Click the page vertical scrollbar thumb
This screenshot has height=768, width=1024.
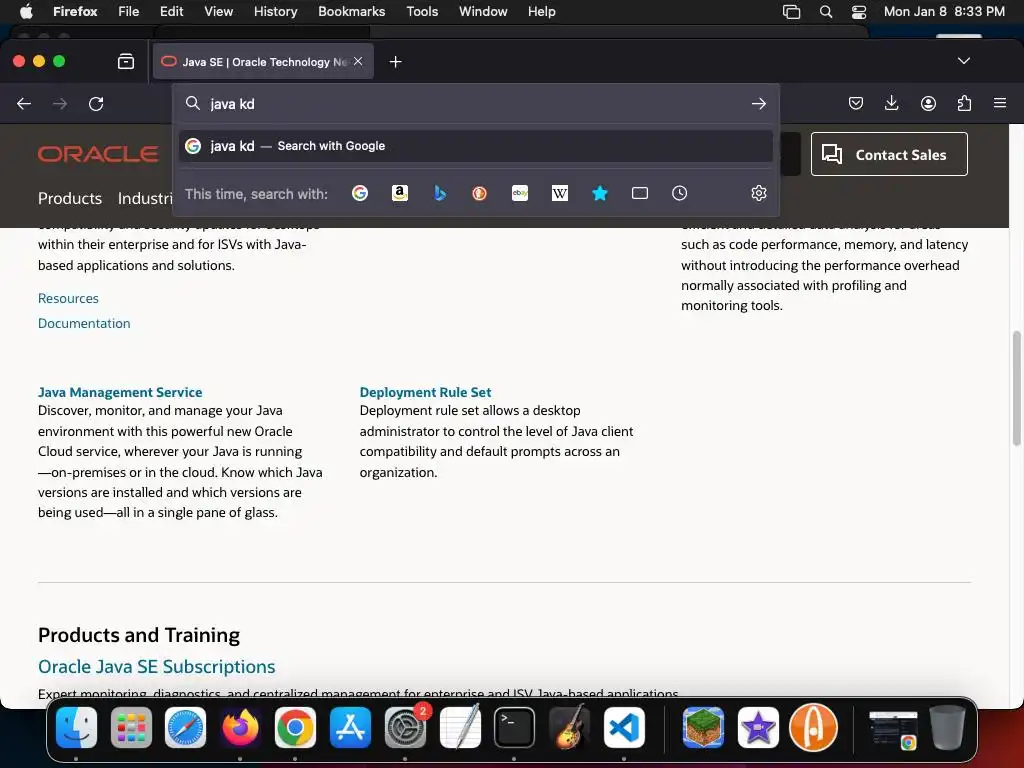1016,389
